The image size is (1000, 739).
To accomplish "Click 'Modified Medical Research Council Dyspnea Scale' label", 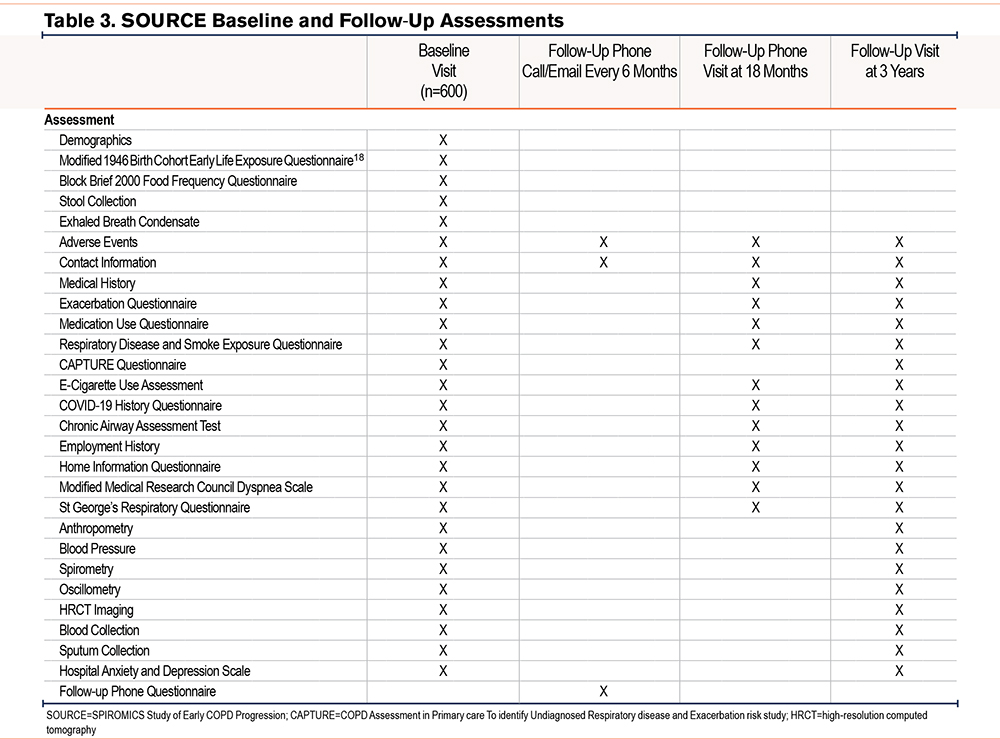I will pos(186,487).
